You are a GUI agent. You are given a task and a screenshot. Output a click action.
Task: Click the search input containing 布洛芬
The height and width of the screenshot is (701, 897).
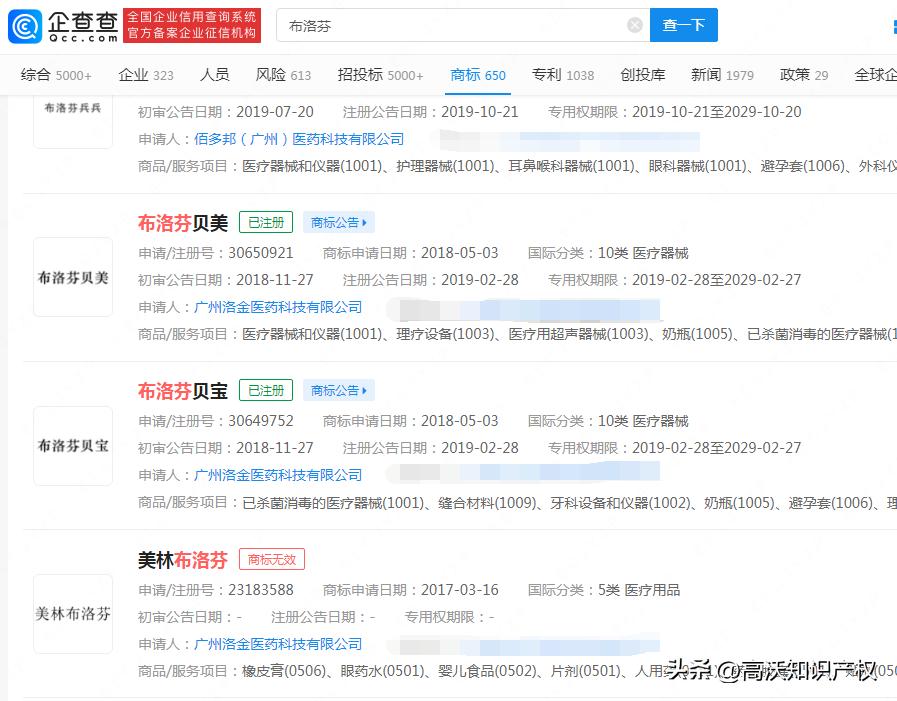450,25
